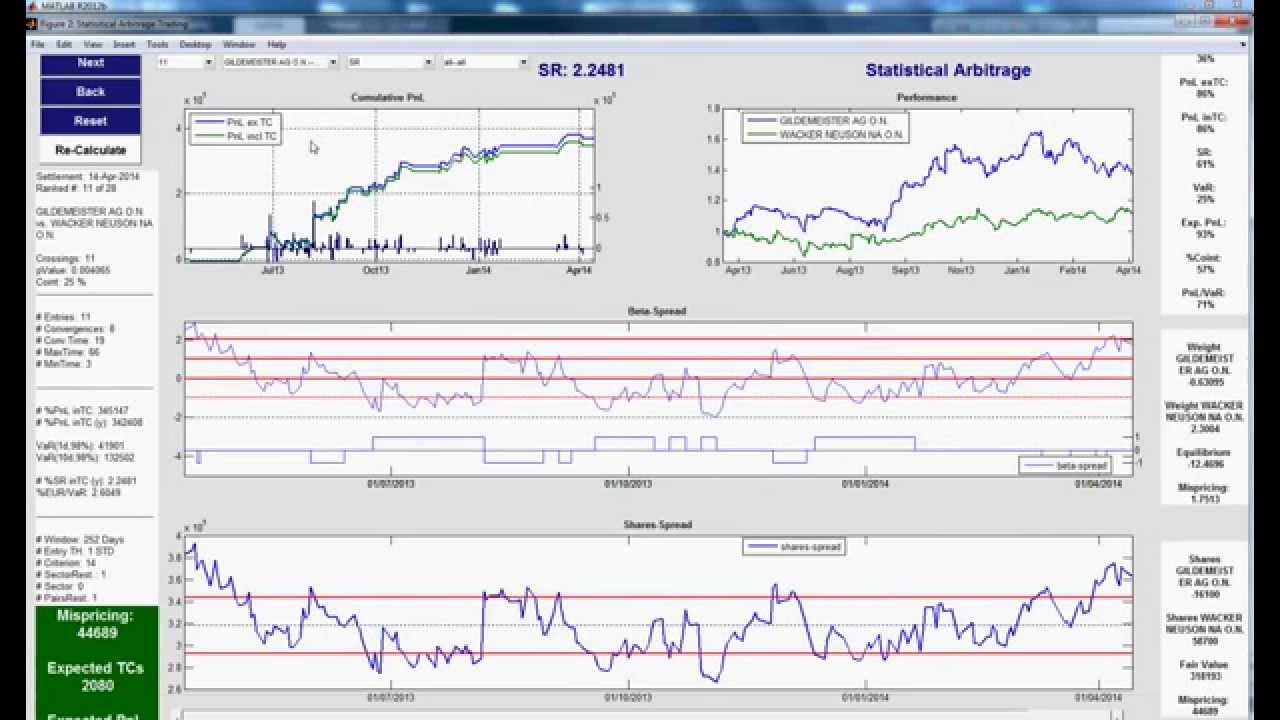Open the Window menu
Screen dimensions: 1280x720
(x=239, y=45)
